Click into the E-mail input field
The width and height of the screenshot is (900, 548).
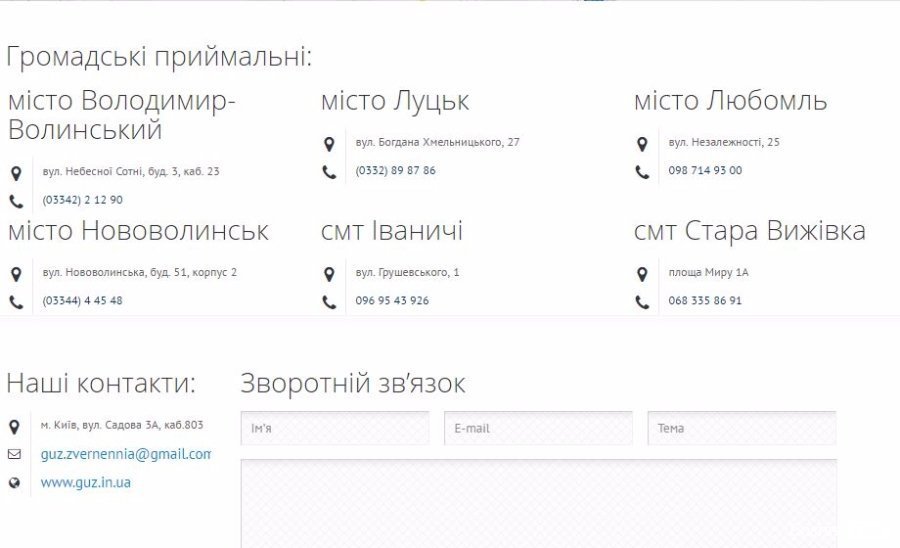pyautogui.click(x=537, y=428)
